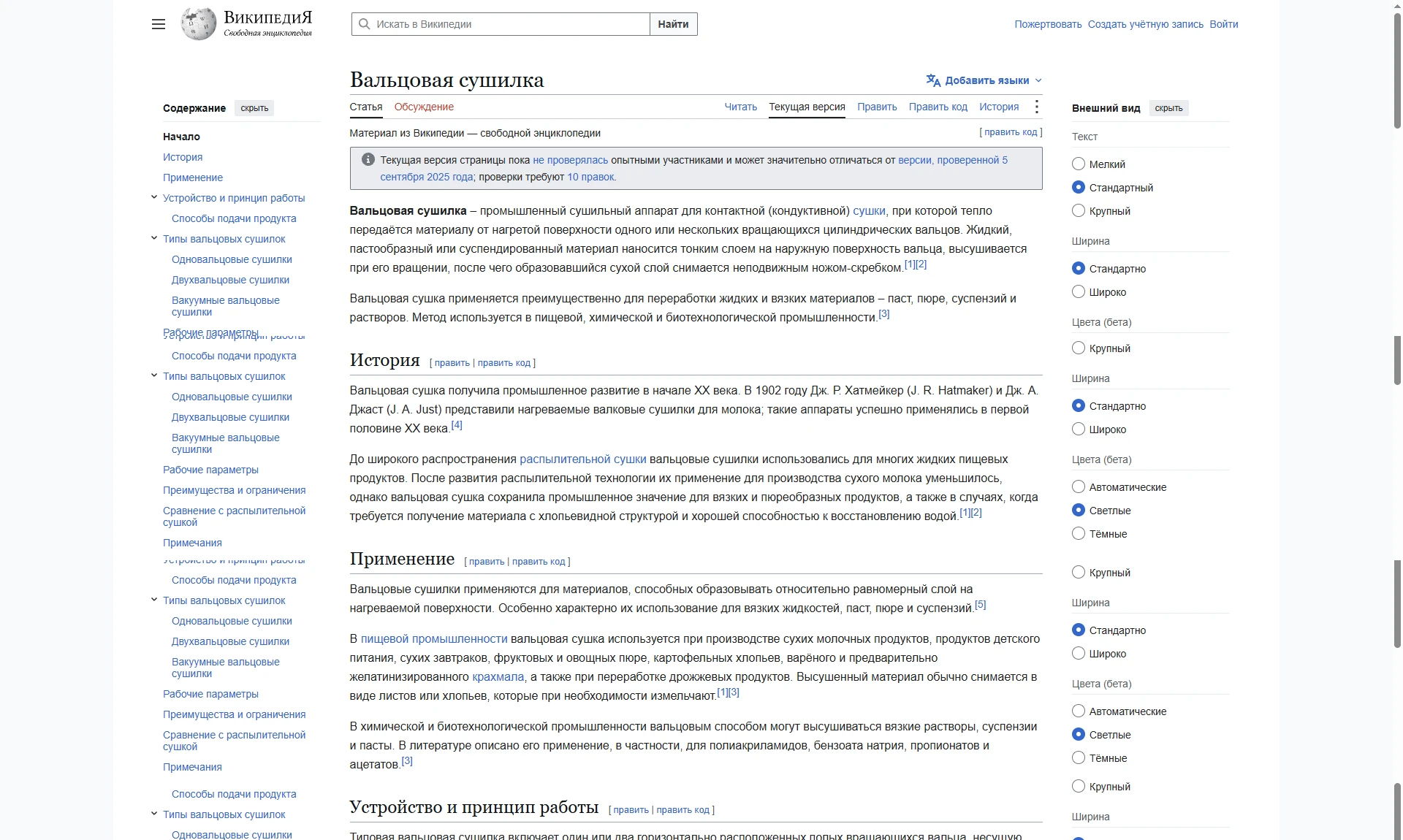Open footnote reference [5]
Screen dimensions: 1403x840
pos(980,605)
